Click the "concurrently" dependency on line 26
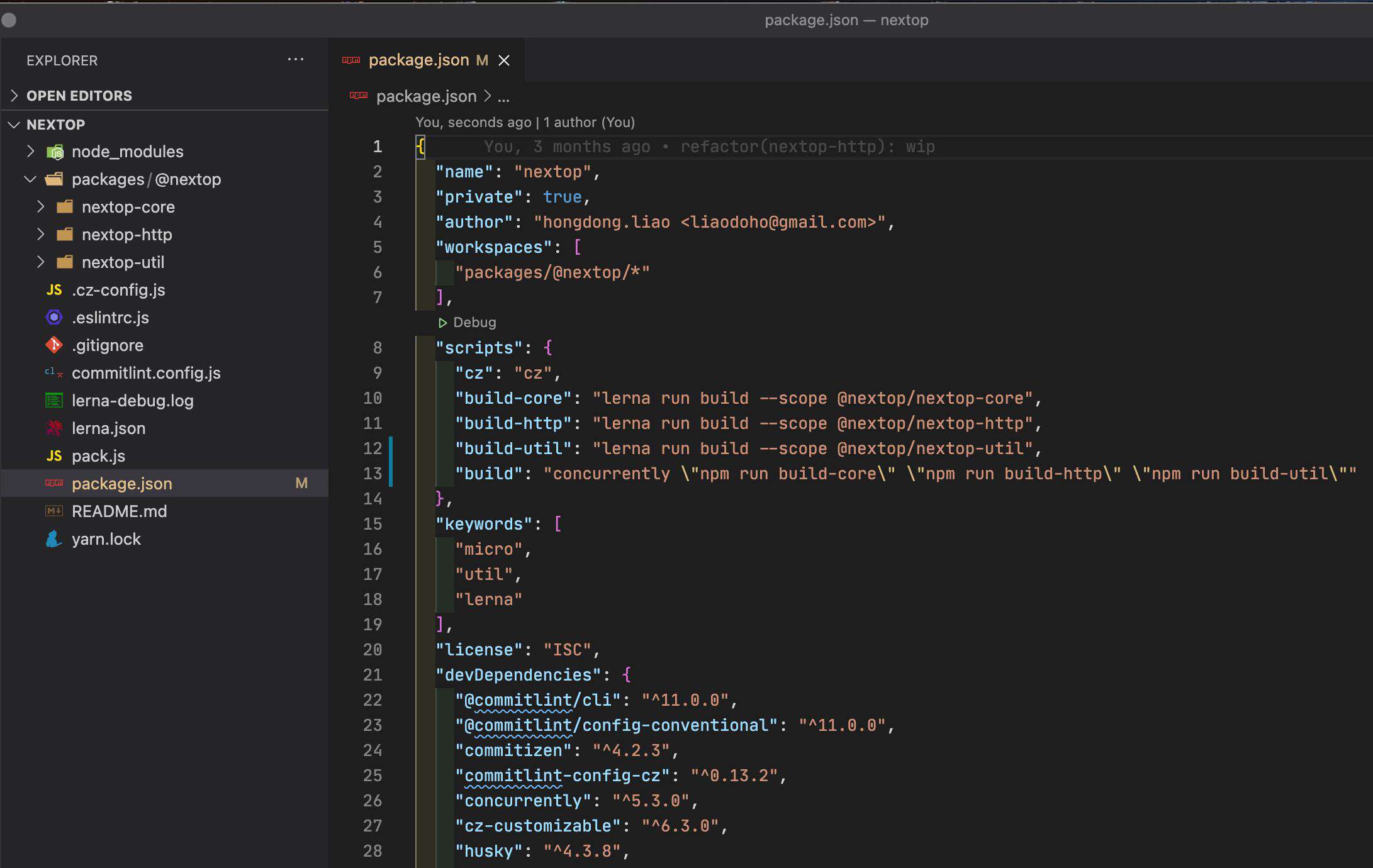This screenshot has width=1373, height=868. [524, 801]
